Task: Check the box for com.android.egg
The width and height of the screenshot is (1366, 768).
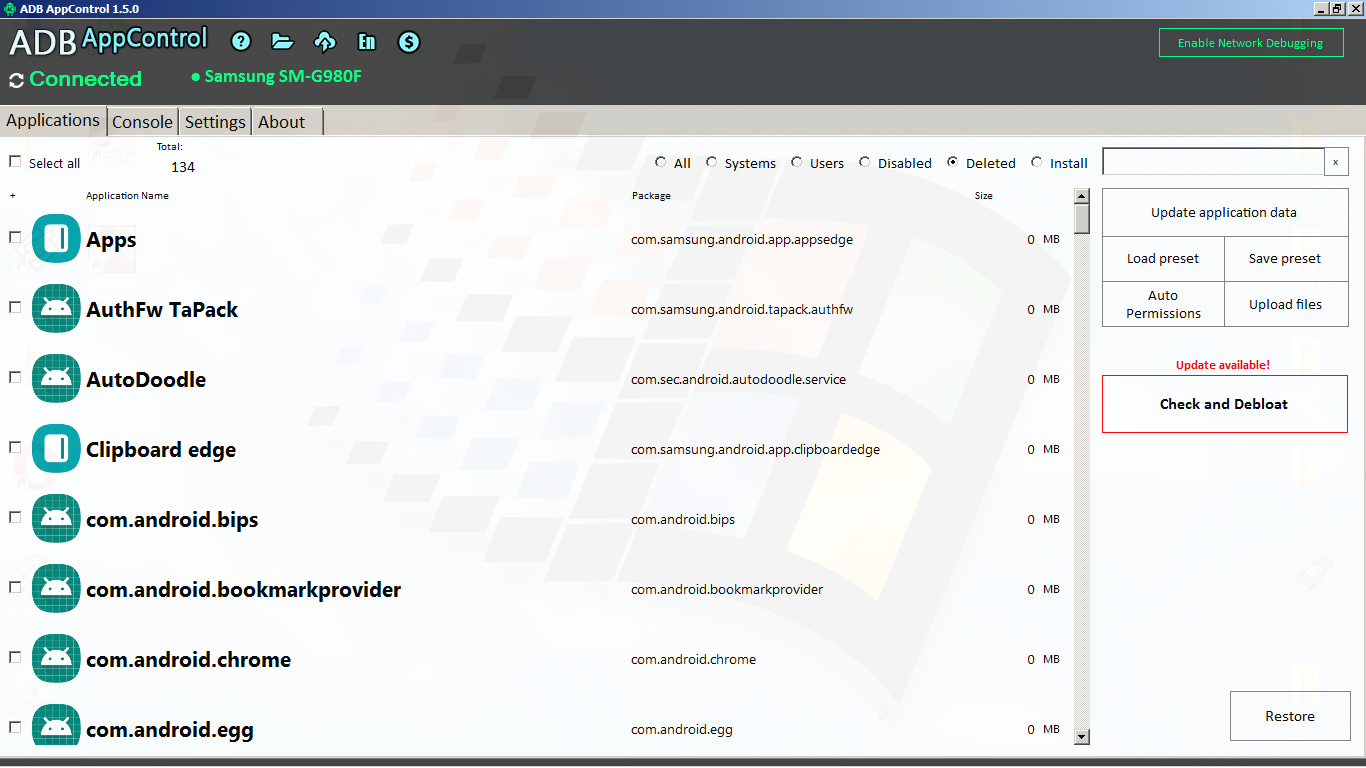Action: pyautogui.click(x=15, y=727)
